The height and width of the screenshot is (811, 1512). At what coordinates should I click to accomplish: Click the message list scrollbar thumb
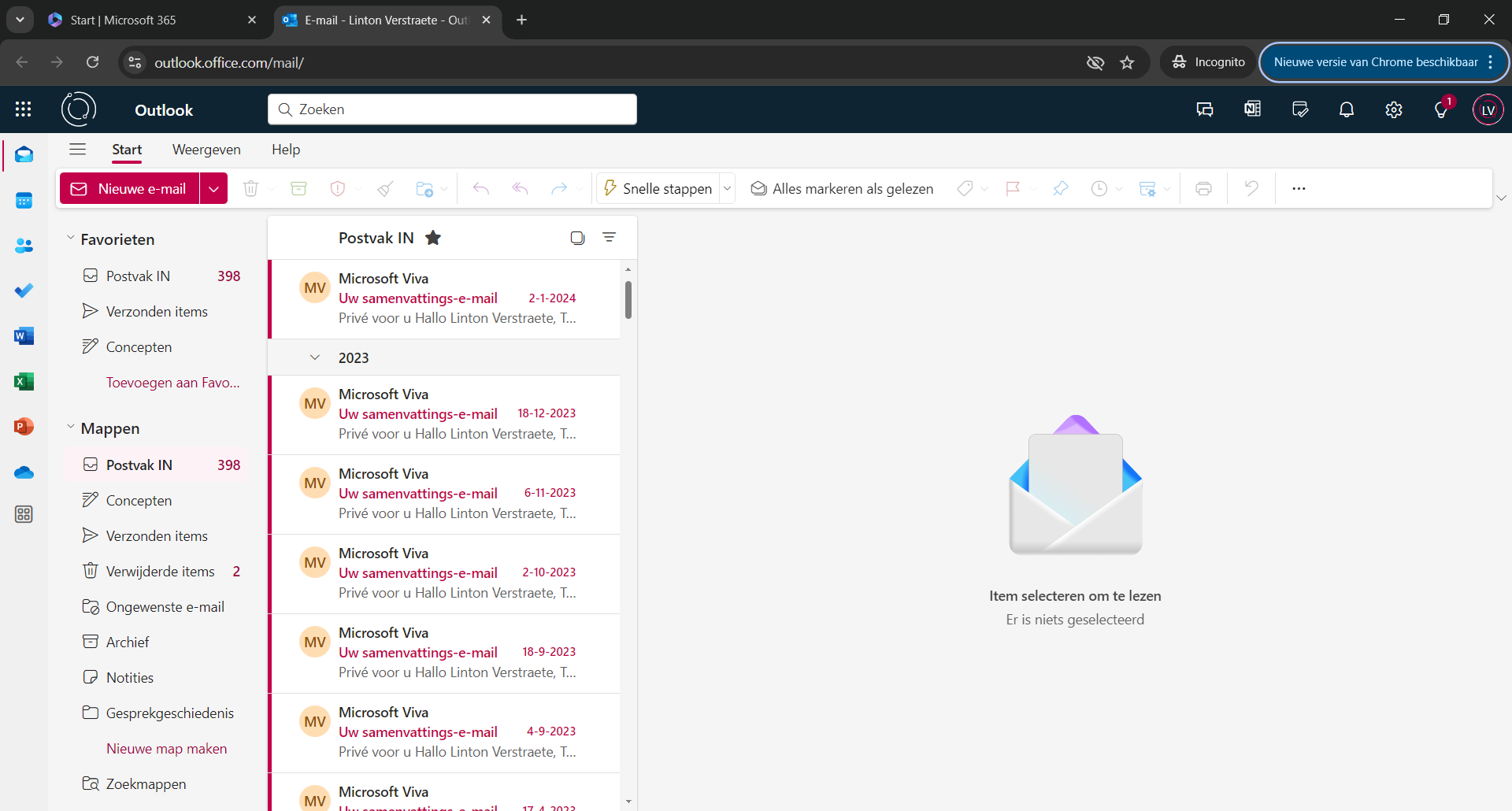(628, 300)
